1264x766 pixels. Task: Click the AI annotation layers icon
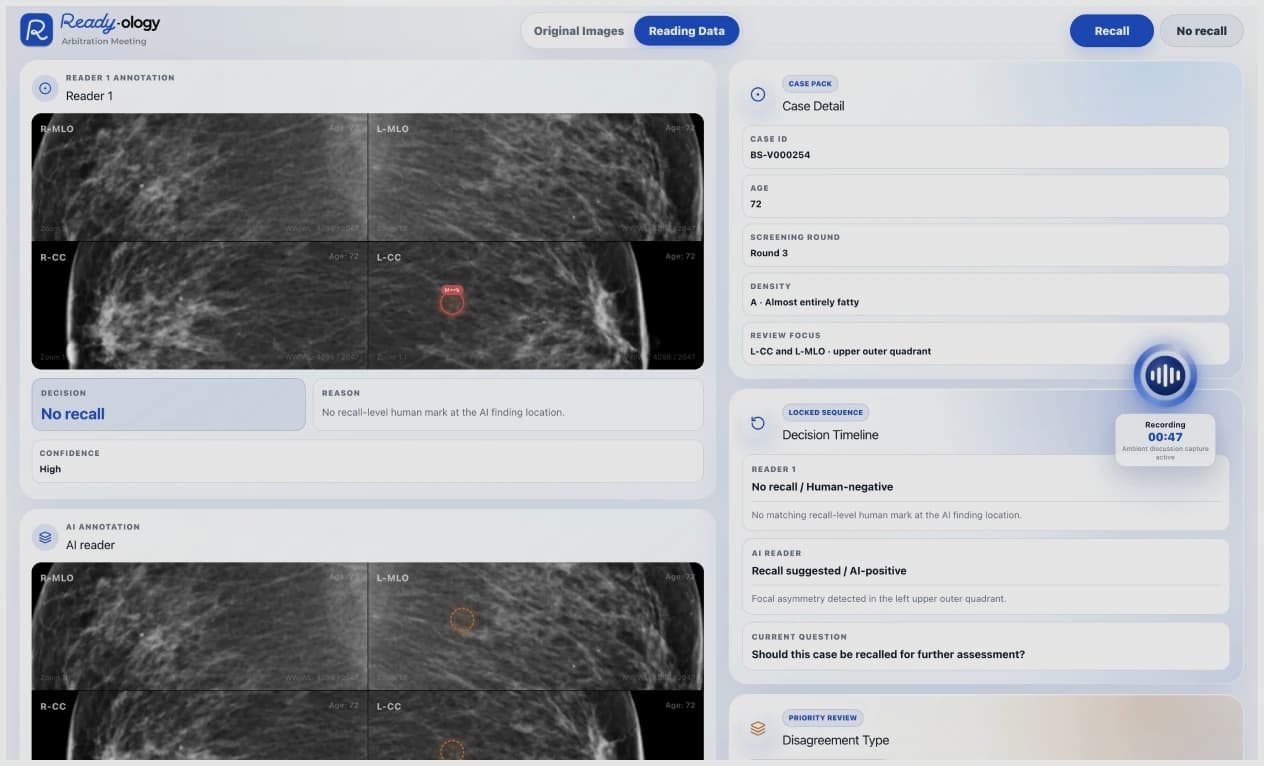(45, 537)
